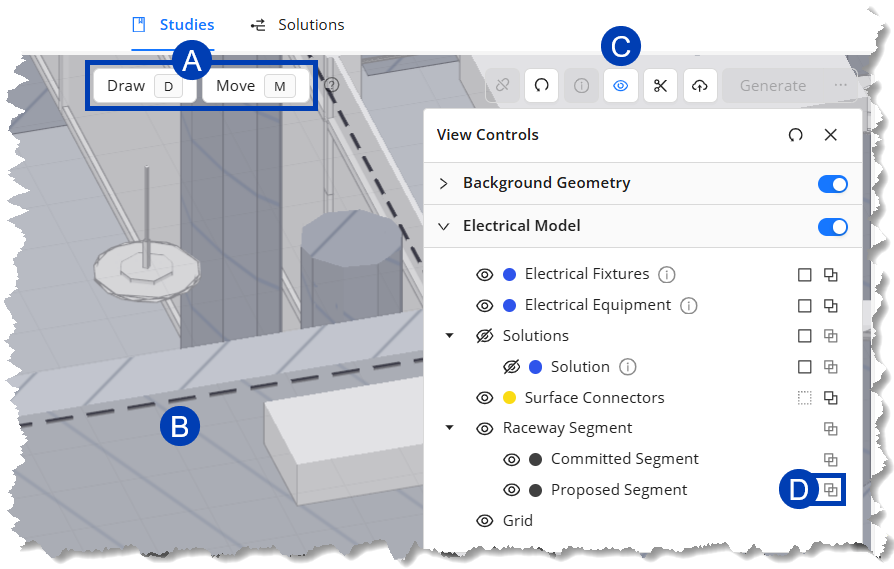Select the Raceway Segment label

(x=567, y=428)
